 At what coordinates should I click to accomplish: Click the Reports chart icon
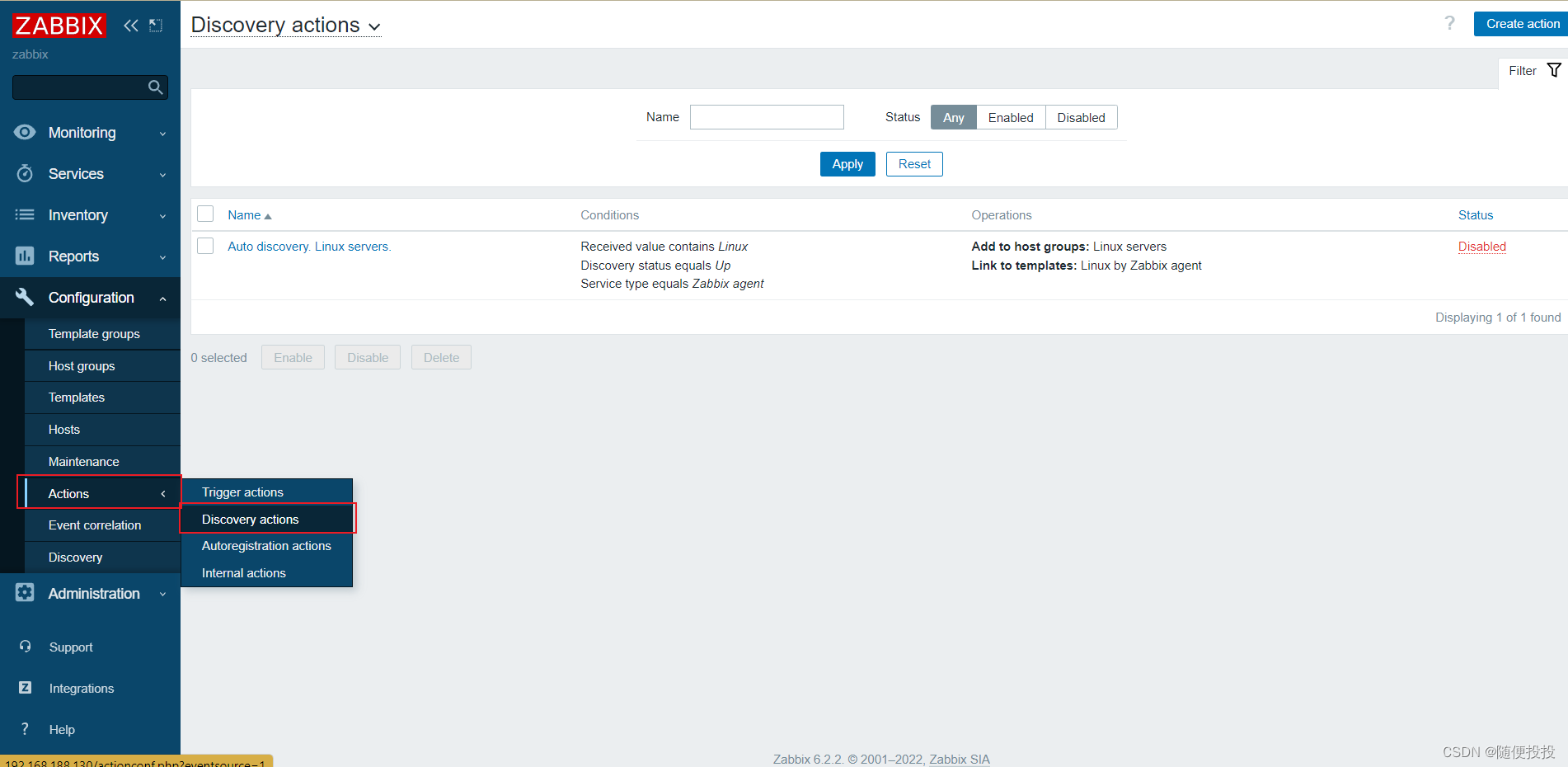coord(25,256)
